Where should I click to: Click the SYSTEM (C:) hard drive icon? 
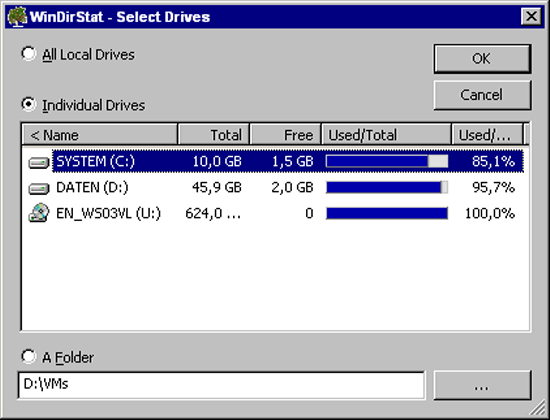(x=39, y=162)
